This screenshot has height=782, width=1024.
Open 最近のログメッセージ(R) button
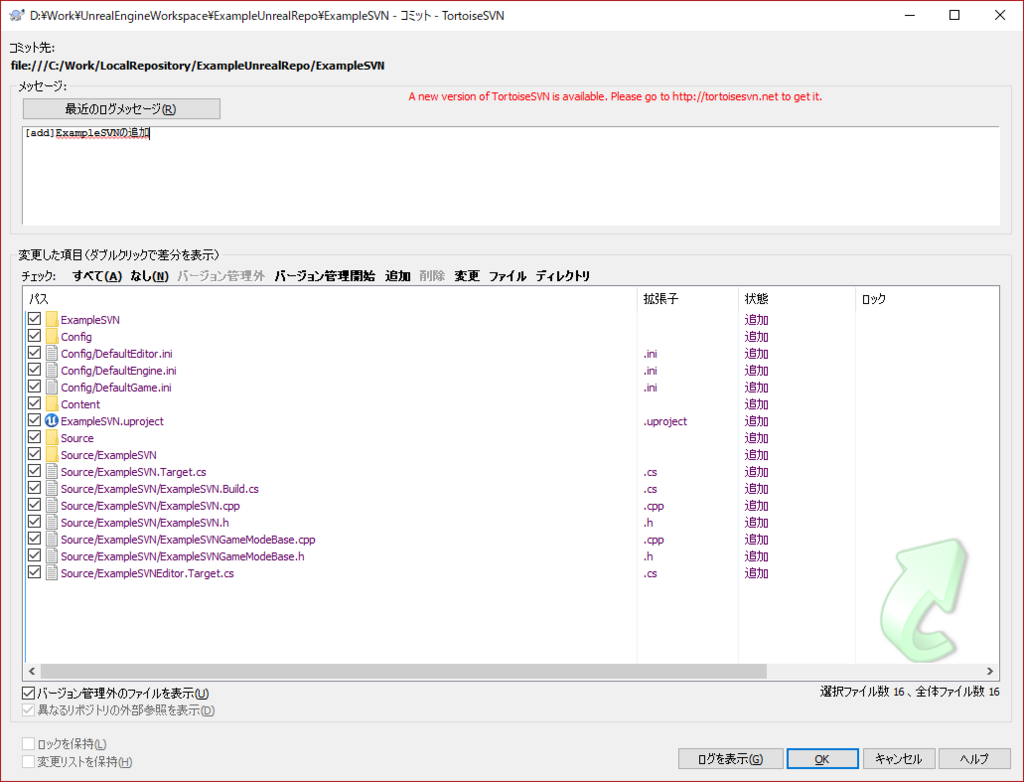pos(121,108)
